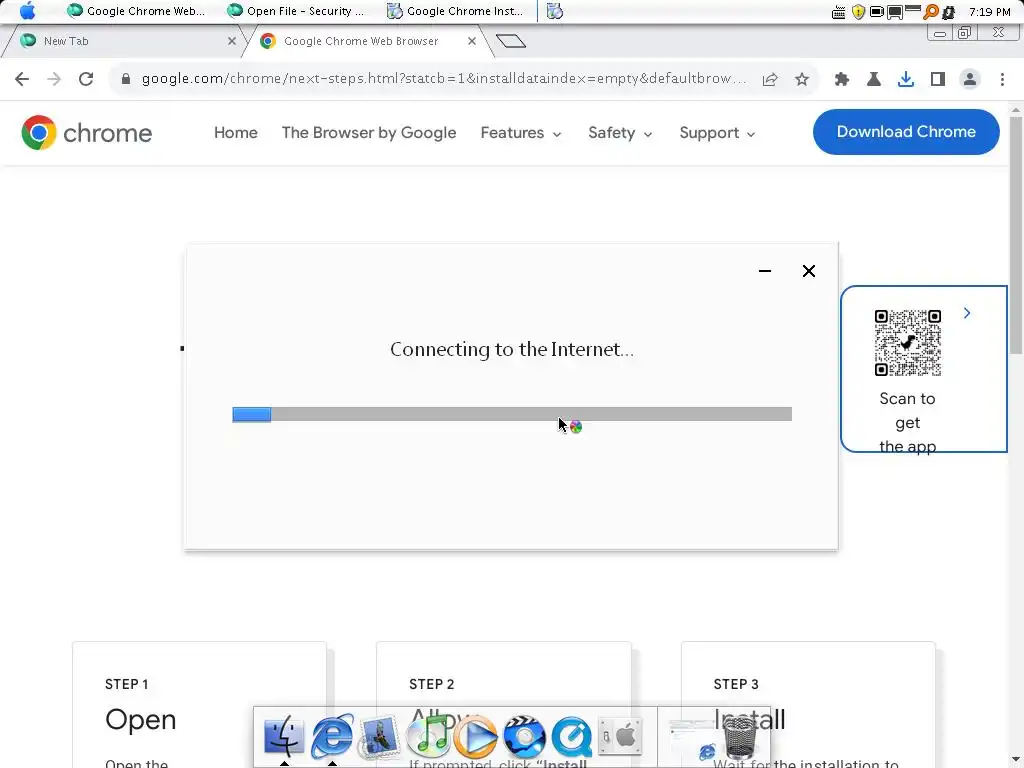Close the New Tab tab
The height and width of the screenshot is (768, 1024).
click(x=231, y=41)
